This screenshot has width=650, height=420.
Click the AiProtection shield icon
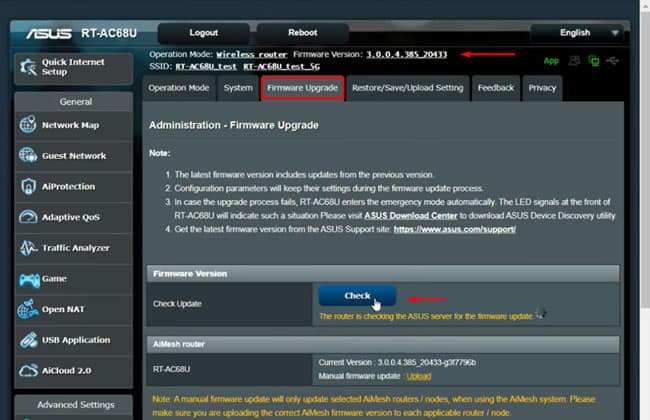(x=28, y=186)
